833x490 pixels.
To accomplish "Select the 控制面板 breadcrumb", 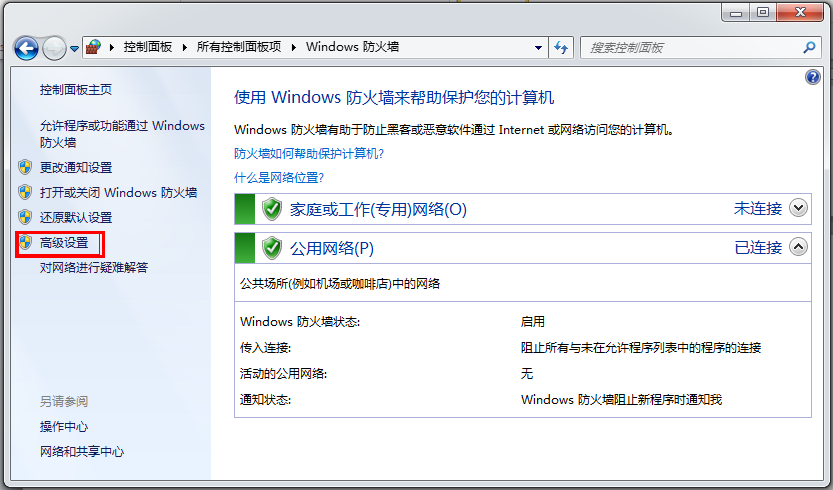I will coord(148,47).
